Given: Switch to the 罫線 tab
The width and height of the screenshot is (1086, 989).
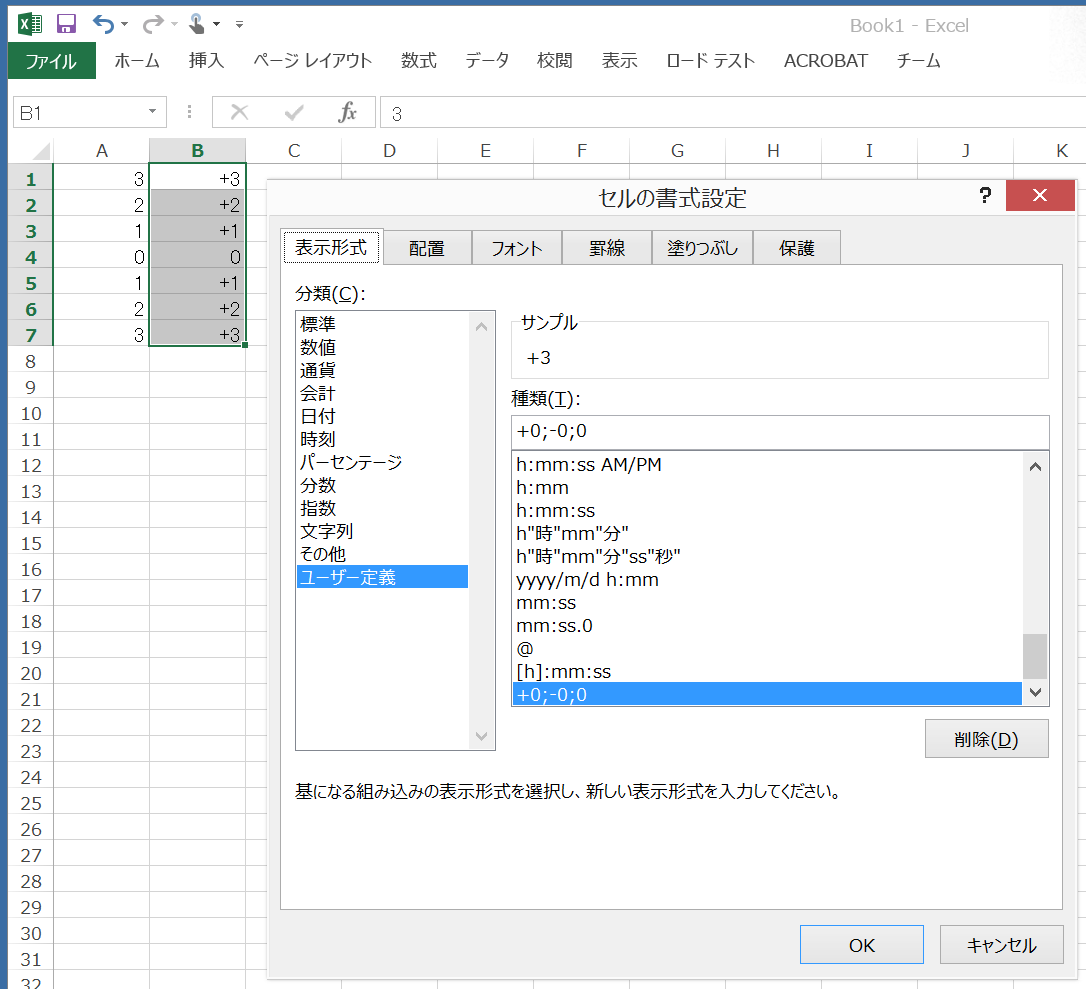Looking at the screenshot, I should (x=606, y=248).
